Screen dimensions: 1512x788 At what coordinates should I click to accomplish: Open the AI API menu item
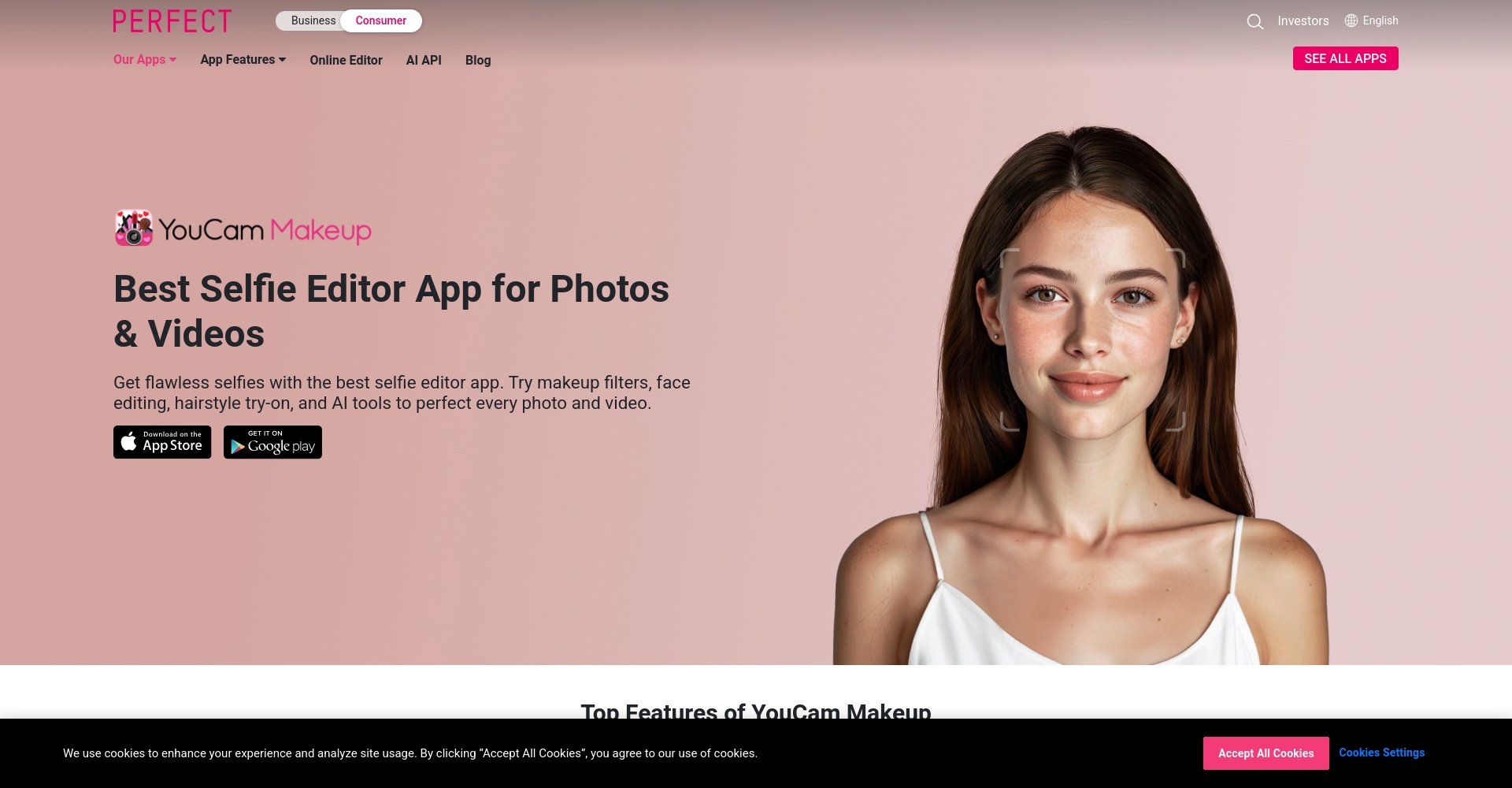point(424,60)
